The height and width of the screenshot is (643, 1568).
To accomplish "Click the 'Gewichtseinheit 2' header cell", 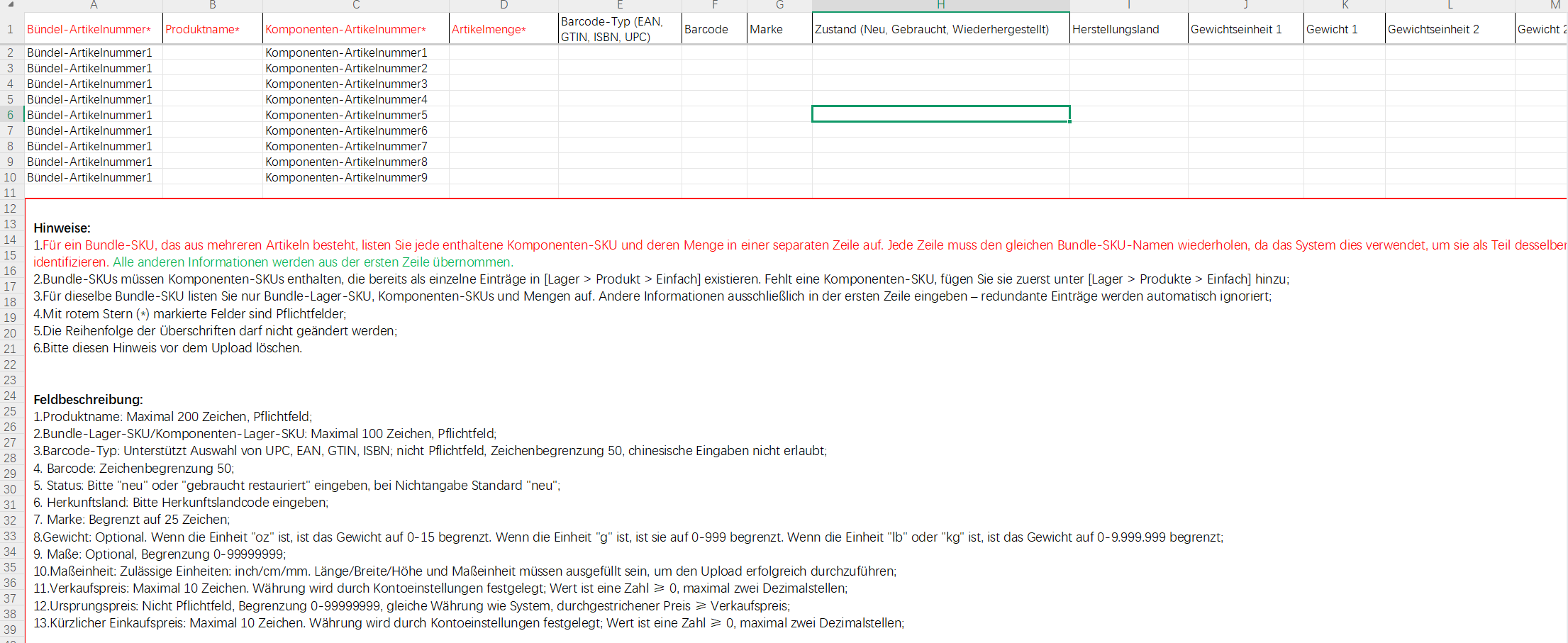I will 1449,29.
